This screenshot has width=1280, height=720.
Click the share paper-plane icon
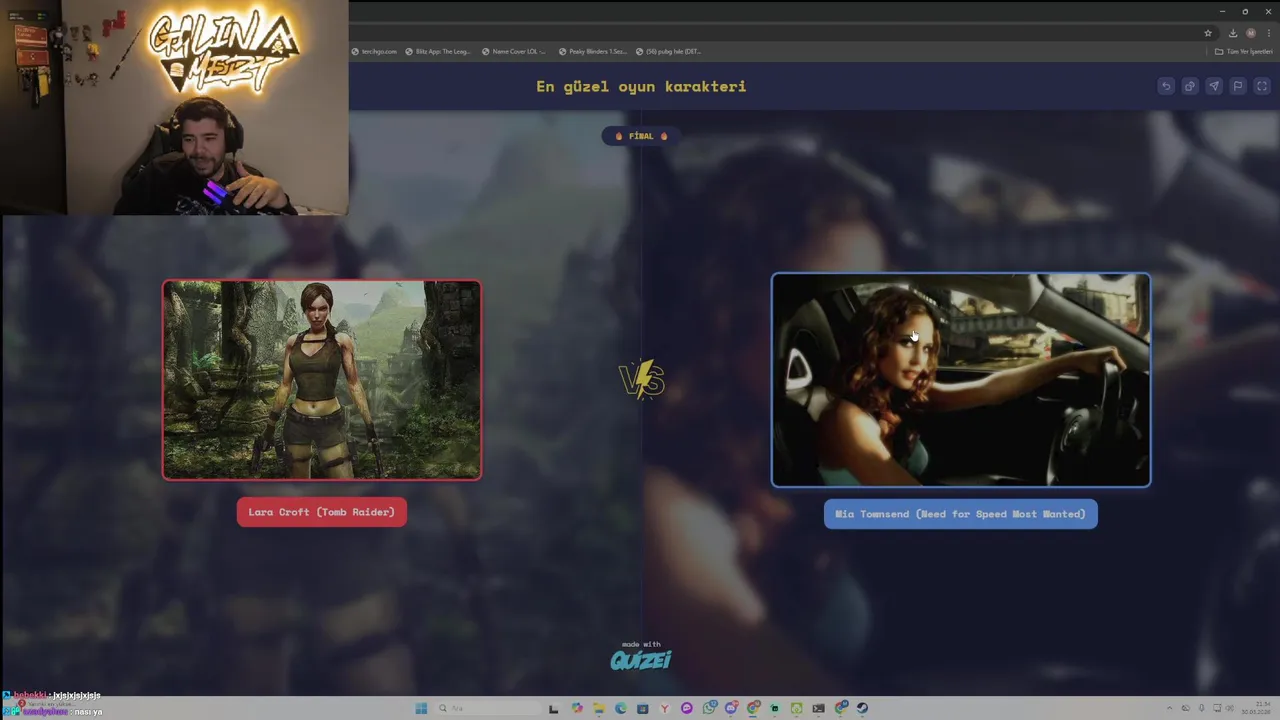pos(1214,86)
